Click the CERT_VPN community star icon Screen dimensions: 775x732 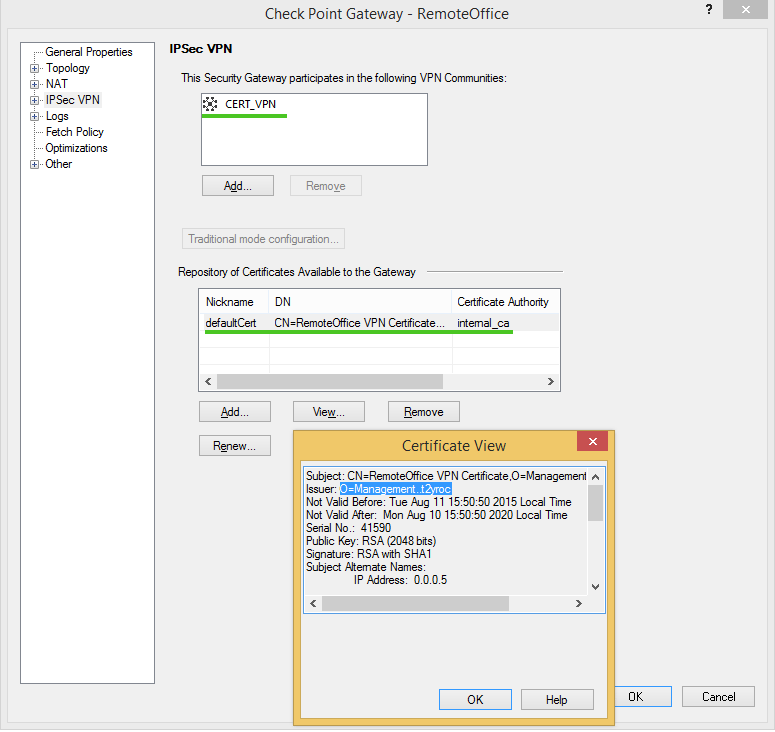210,104
